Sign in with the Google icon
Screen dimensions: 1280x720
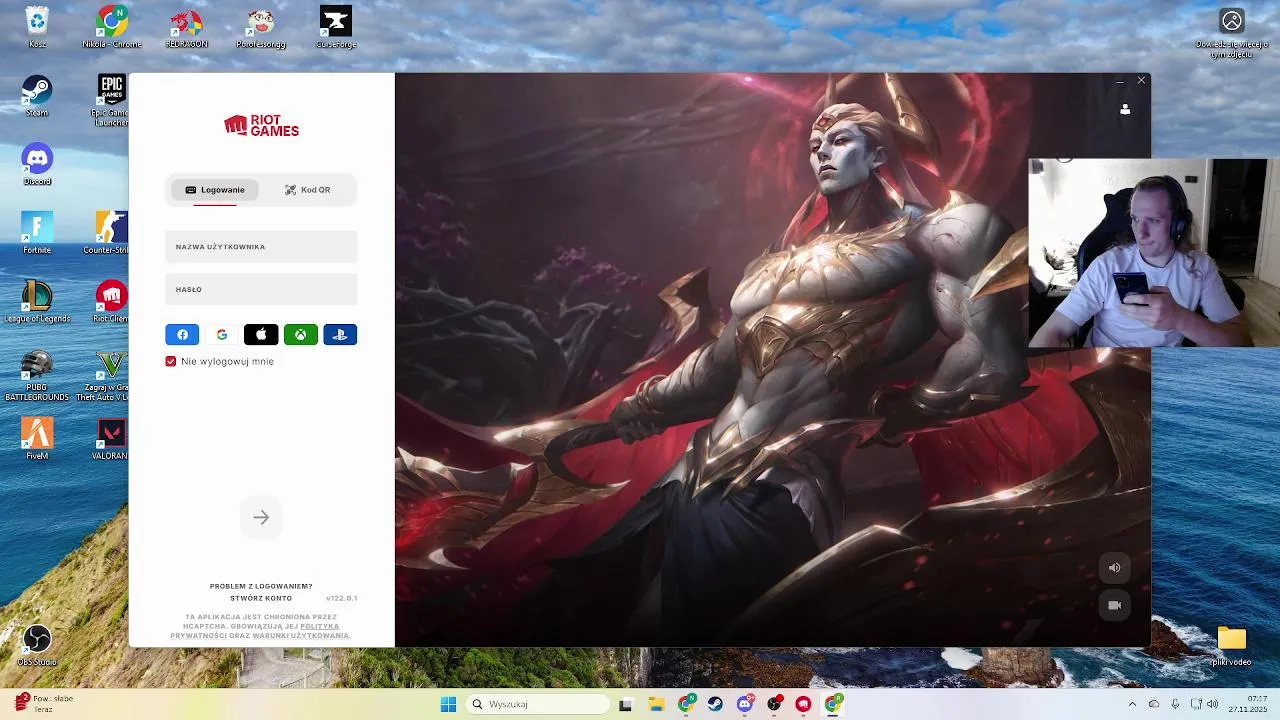222,335
